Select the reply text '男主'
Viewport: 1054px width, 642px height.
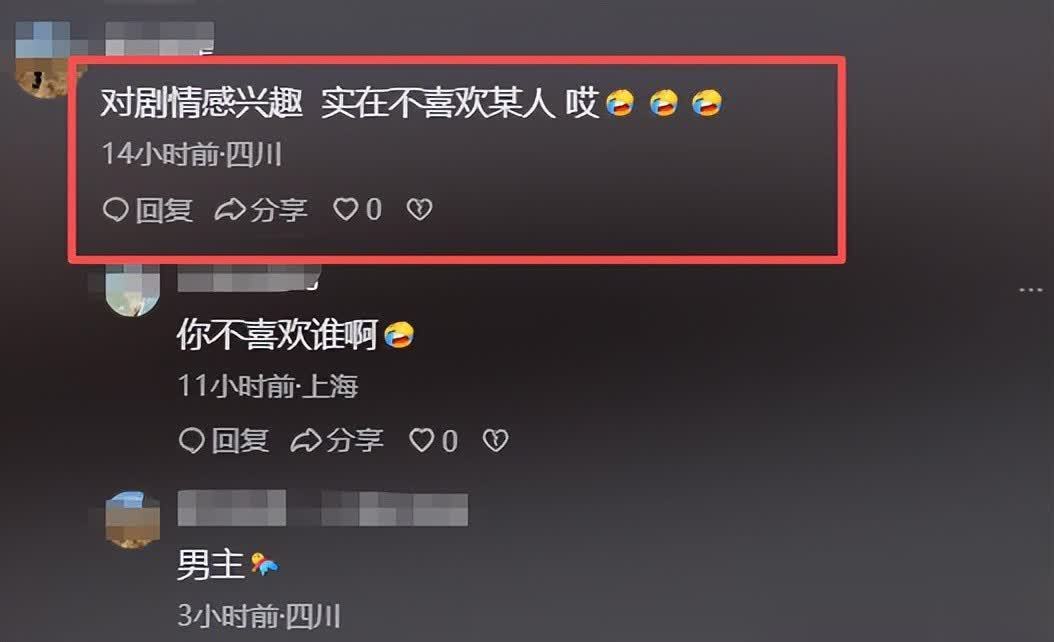pyautogui.click(x=210, y=565)
